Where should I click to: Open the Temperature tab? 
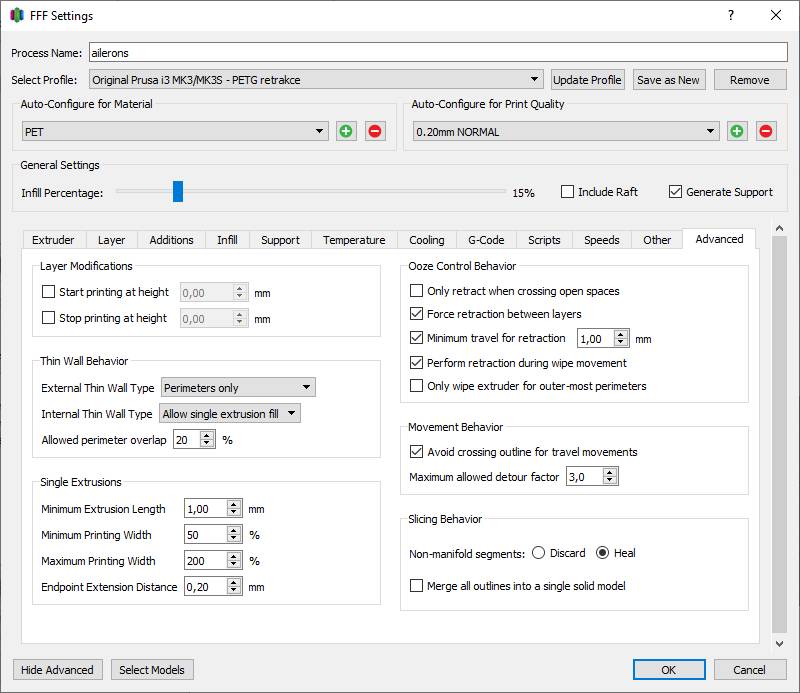coord(354,240)
